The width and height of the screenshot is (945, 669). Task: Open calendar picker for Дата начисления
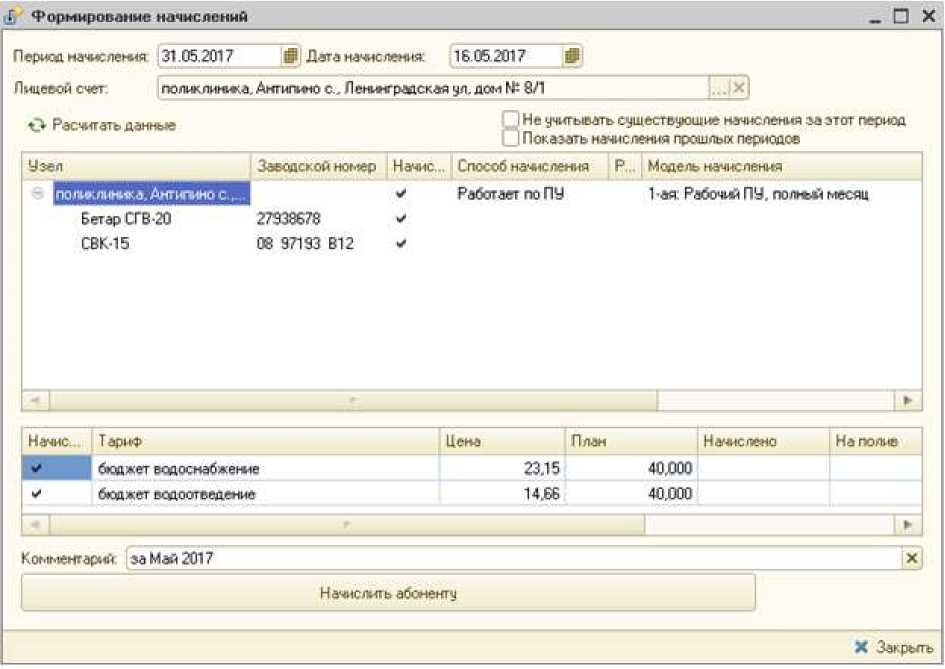(572, 56)
